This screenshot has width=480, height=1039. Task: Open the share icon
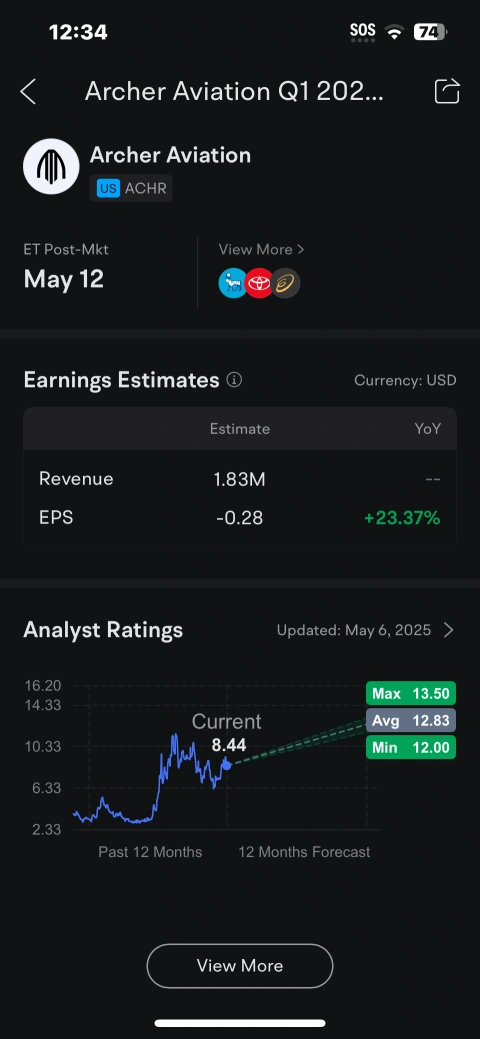pyautogui.click(x=447, y=91)
